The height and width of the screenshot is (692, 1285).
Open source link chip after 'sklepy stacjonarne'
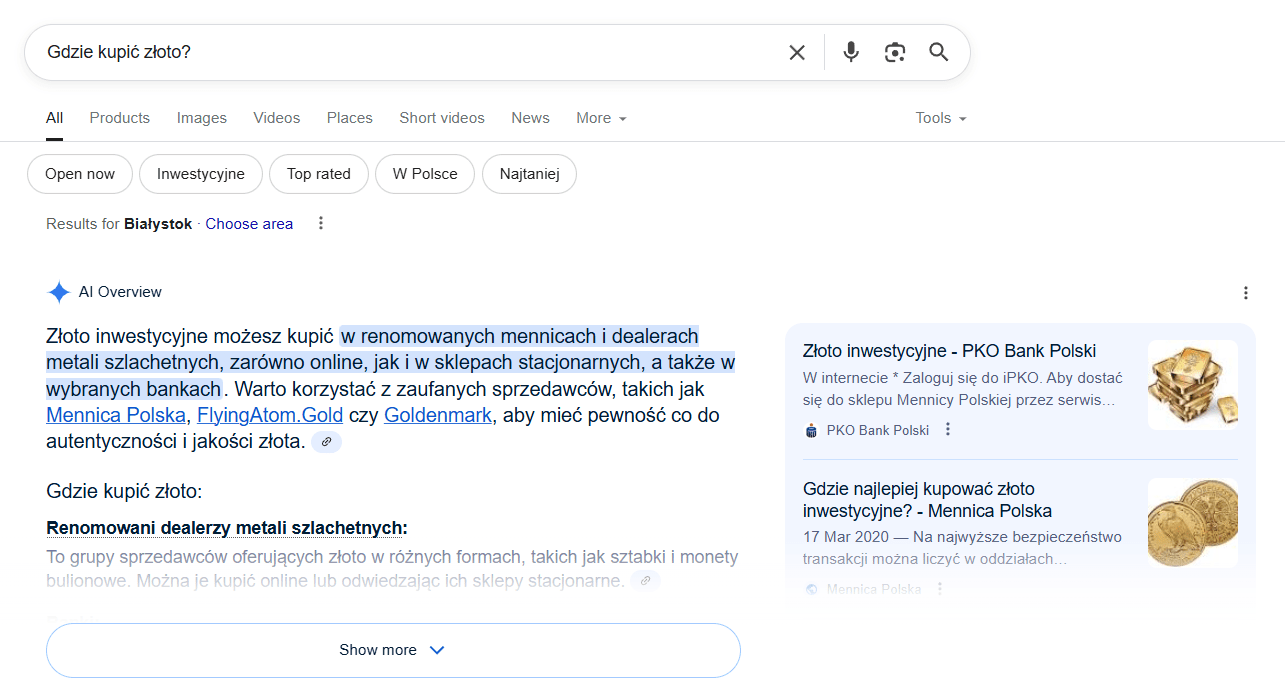646,580
